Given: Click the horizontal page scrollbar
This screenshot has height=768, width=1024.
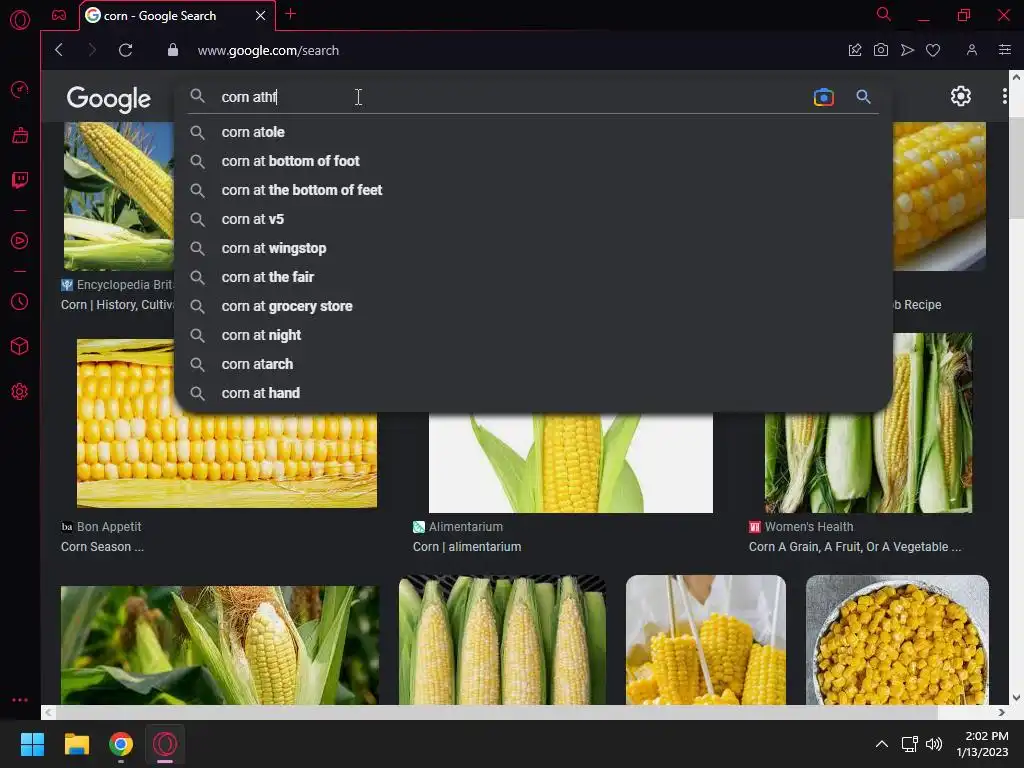Looking at the screenshot, I should [x=496, y=712].
